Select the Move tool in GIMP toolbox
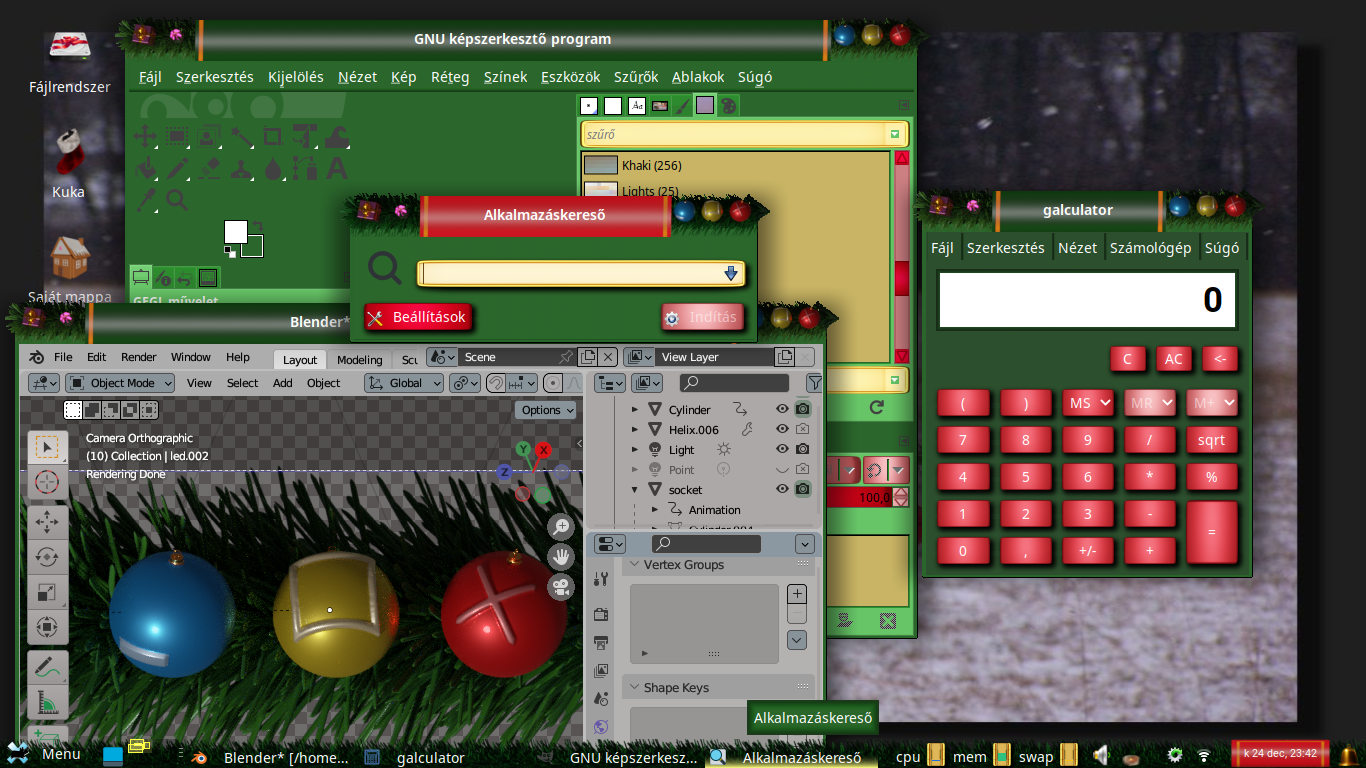Screen dimensions: 1366x768 coord(145,136)
